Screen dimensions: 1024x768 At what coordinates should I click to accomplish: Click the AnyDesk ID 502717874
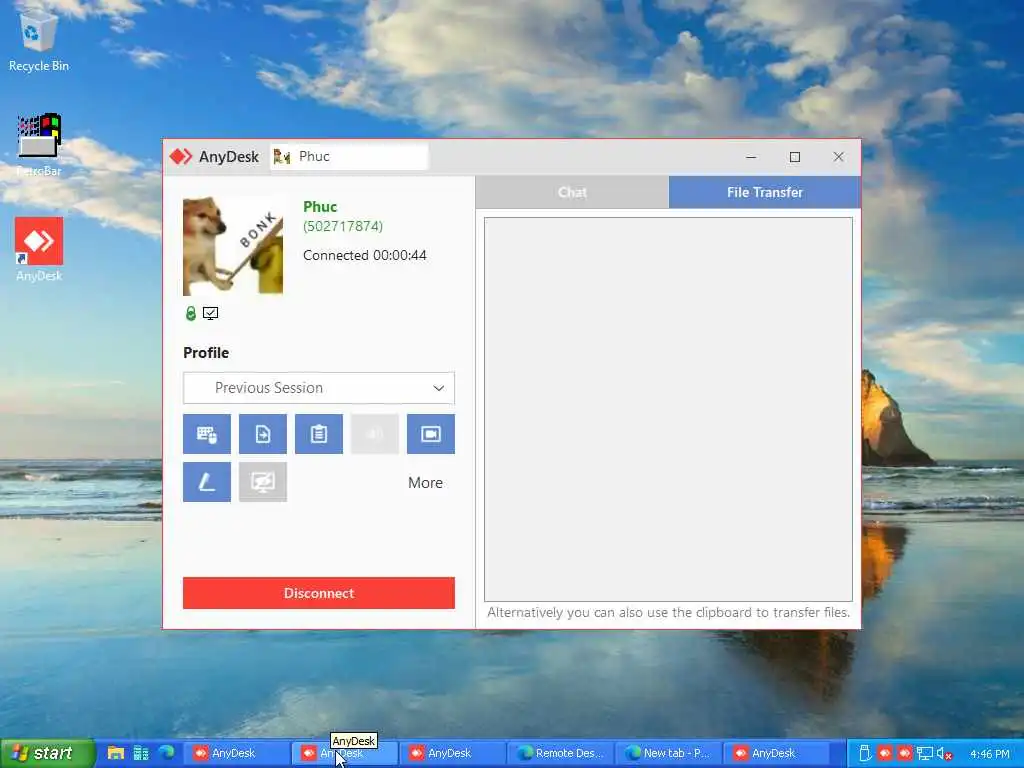tap(343, 226)
